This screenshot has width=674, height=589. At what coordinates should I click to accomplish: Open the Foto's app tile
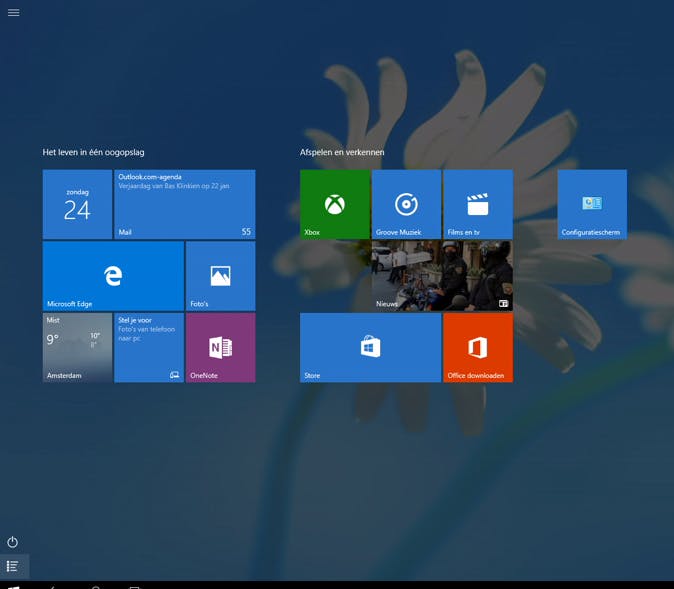pyautogui.click(x=220, y=276)
